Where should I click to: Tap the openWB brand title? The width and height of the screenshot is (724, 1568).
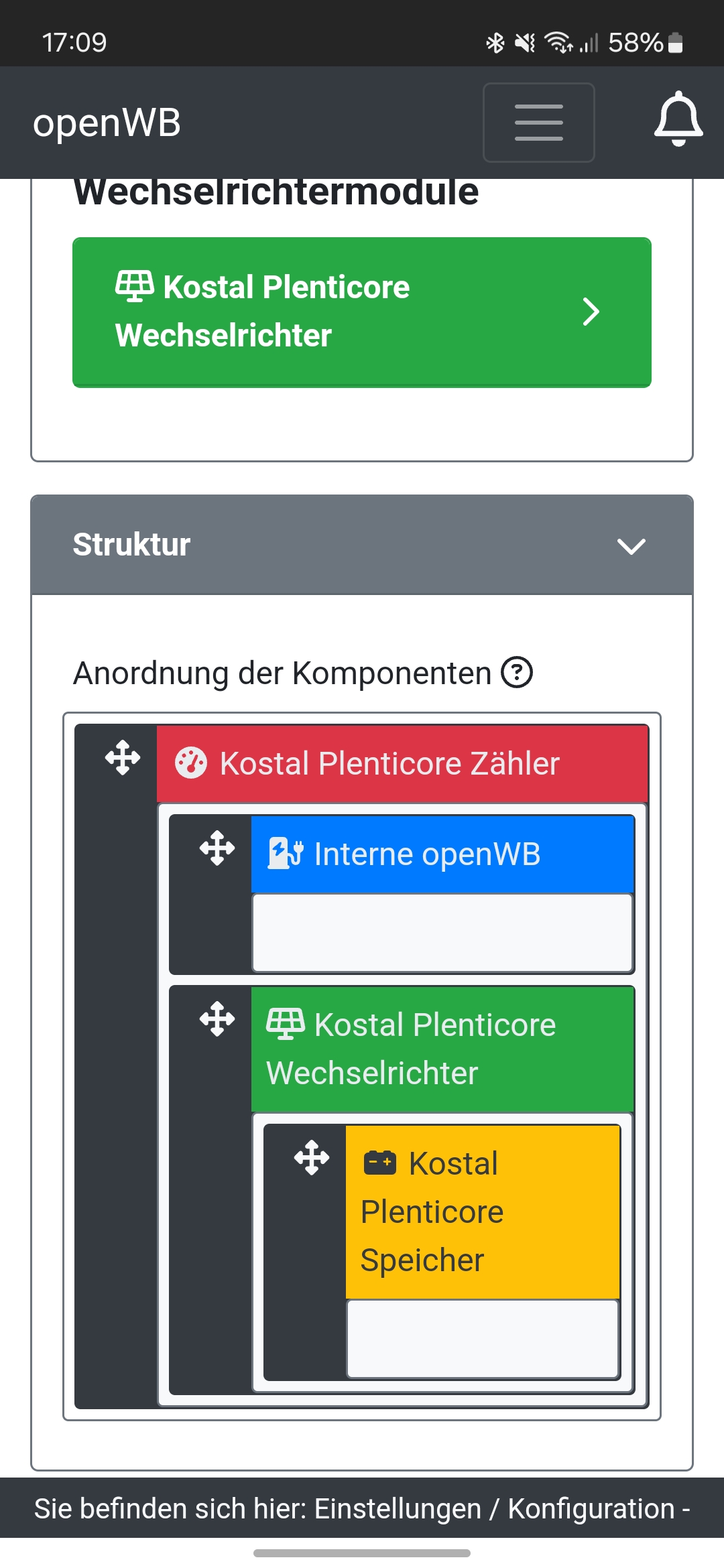pos(107,123)
